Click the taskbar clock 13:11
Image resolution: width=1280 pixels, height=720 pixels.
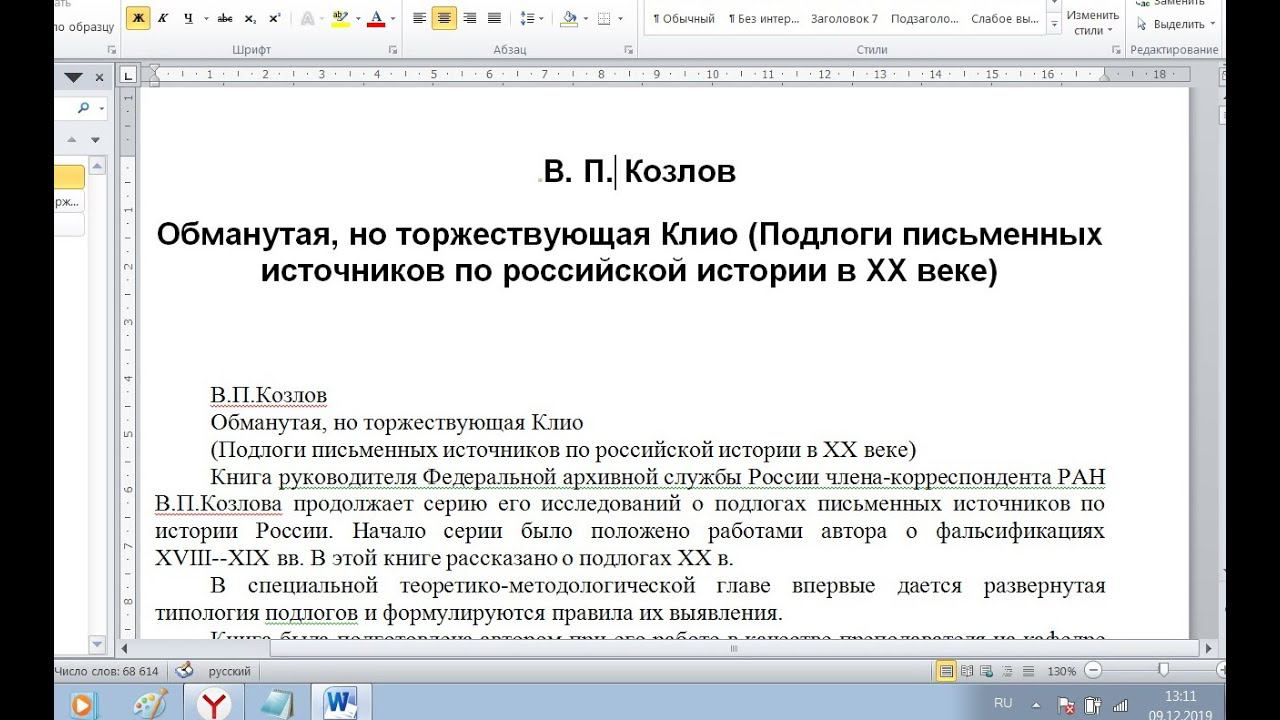pos(1180,696)
